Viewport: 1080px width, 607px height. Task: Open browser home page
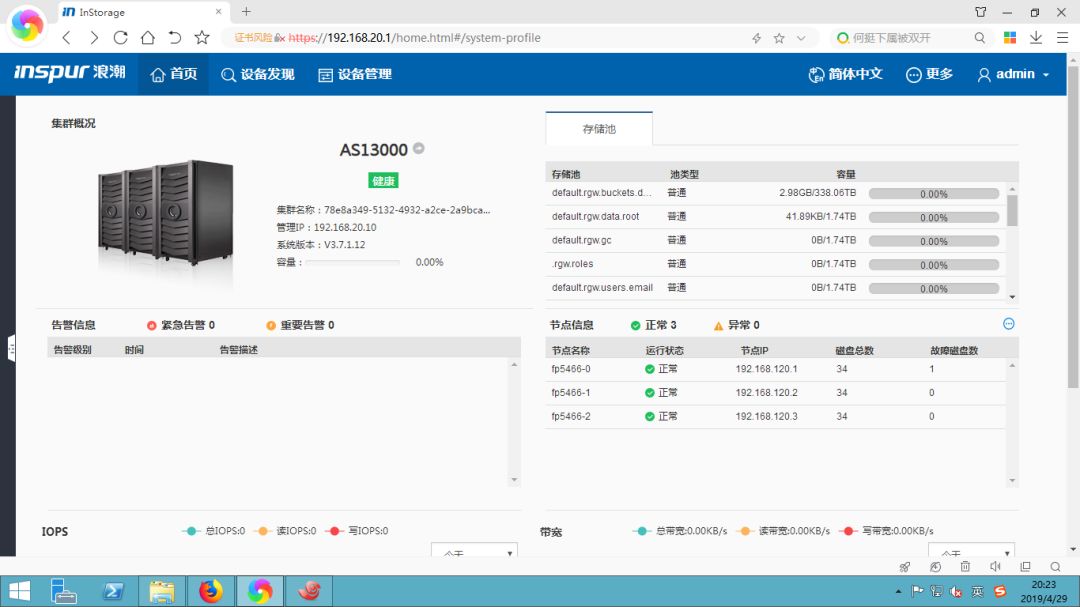coord(147,38)
